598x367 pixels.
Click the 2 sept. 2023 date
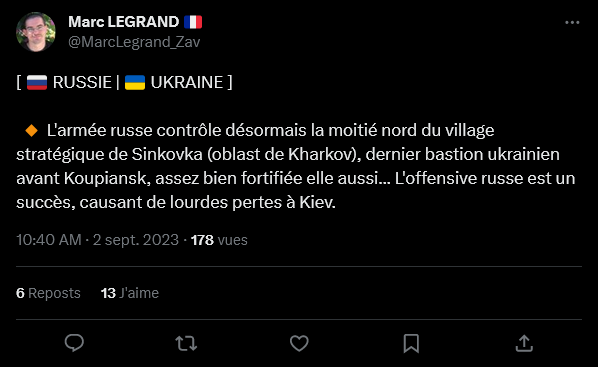tap(136, 240)
